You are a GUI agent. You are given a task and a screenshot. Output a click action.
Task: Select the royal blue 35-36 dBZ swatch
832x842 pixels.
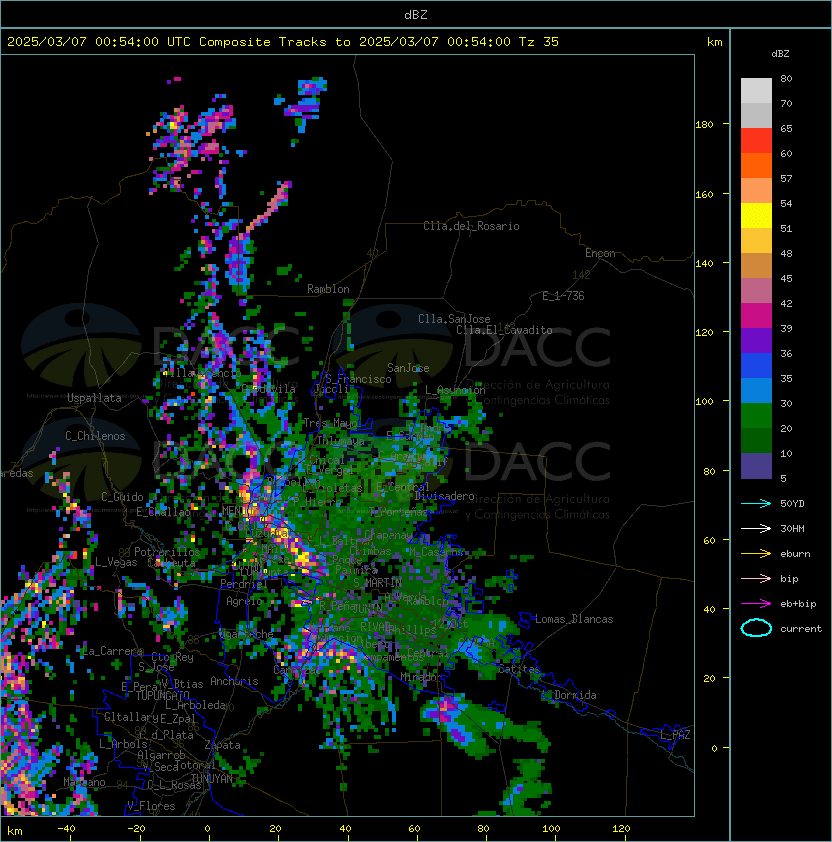756,366
